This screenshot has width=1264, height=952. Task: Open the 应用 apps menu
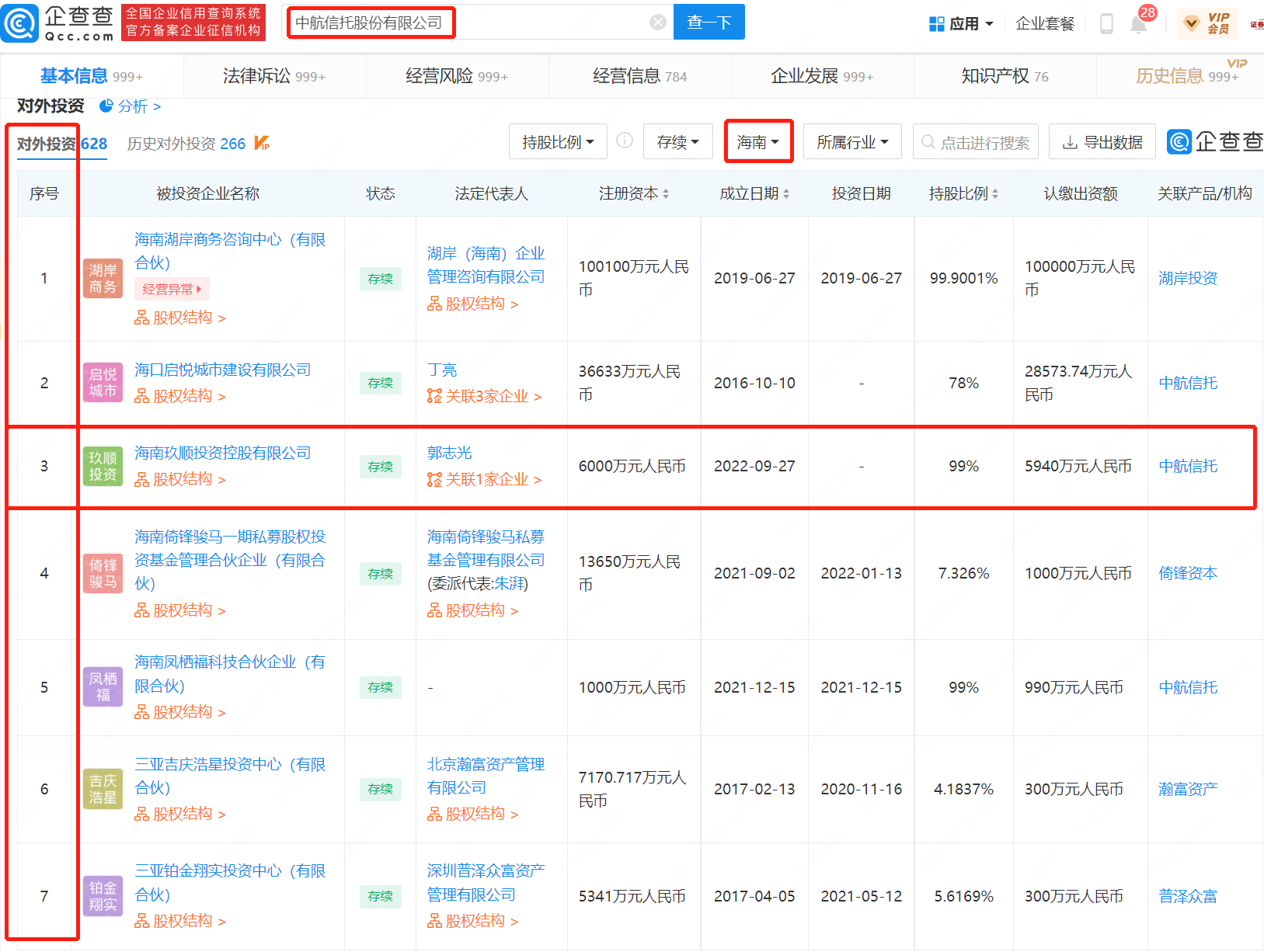point(961,24)
